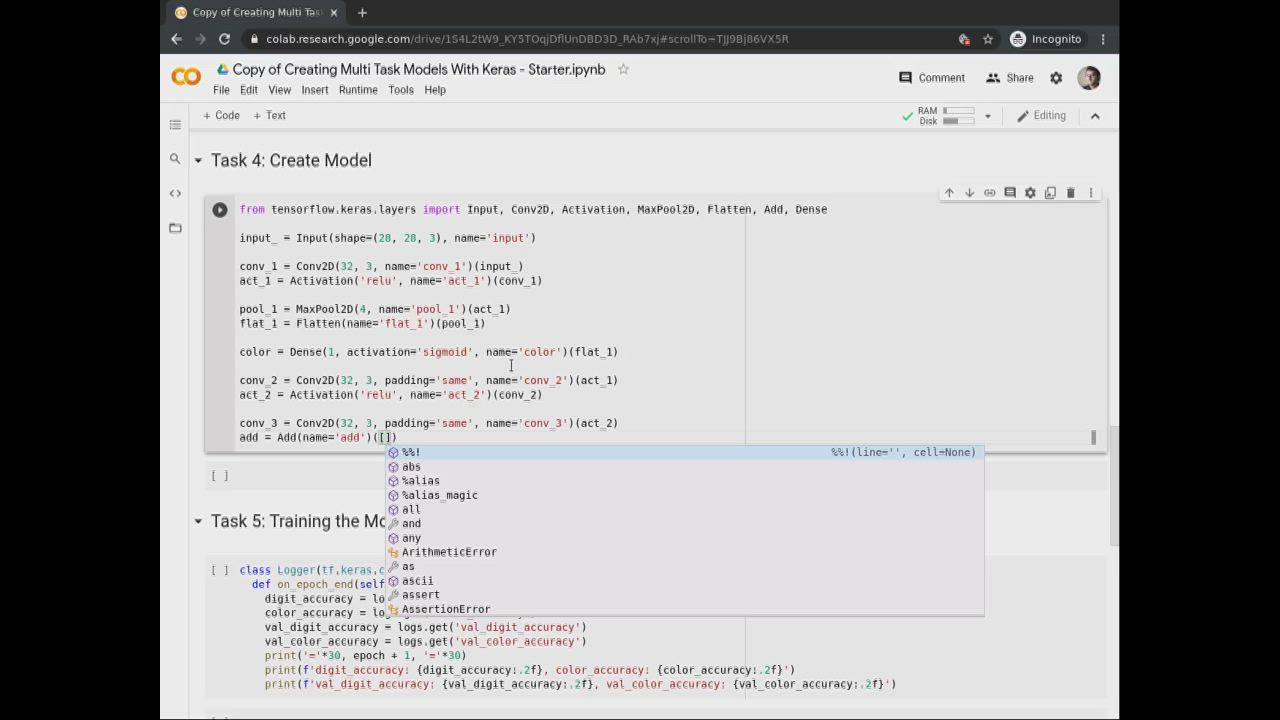Viewport: 1280px width, 720px height.
Task: Open the user account avatar
Action: click(x=1089, y=78)
